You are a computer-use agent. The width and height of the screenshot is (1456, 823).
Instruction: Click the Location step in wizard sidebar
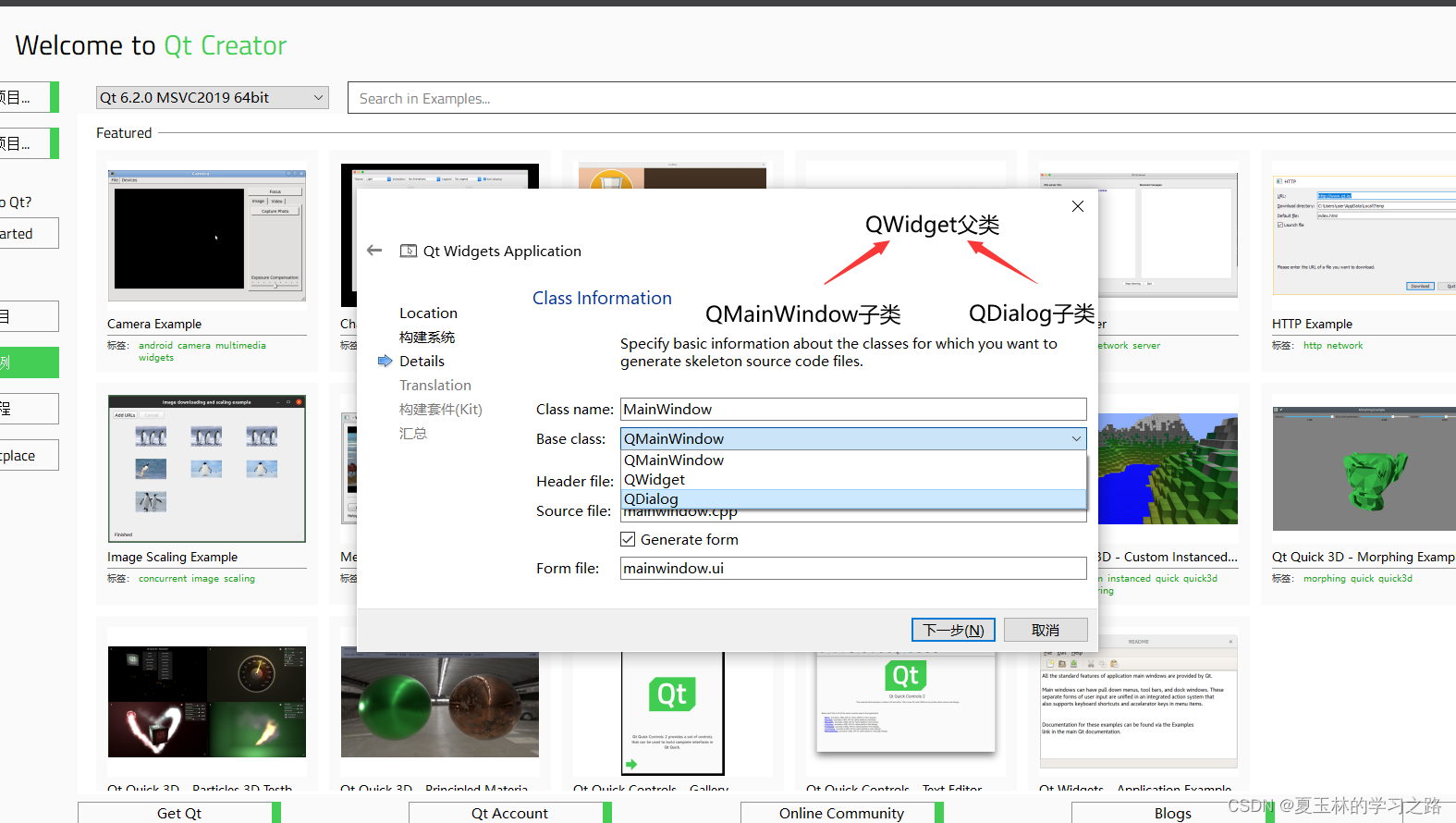[x=428, y=313]
